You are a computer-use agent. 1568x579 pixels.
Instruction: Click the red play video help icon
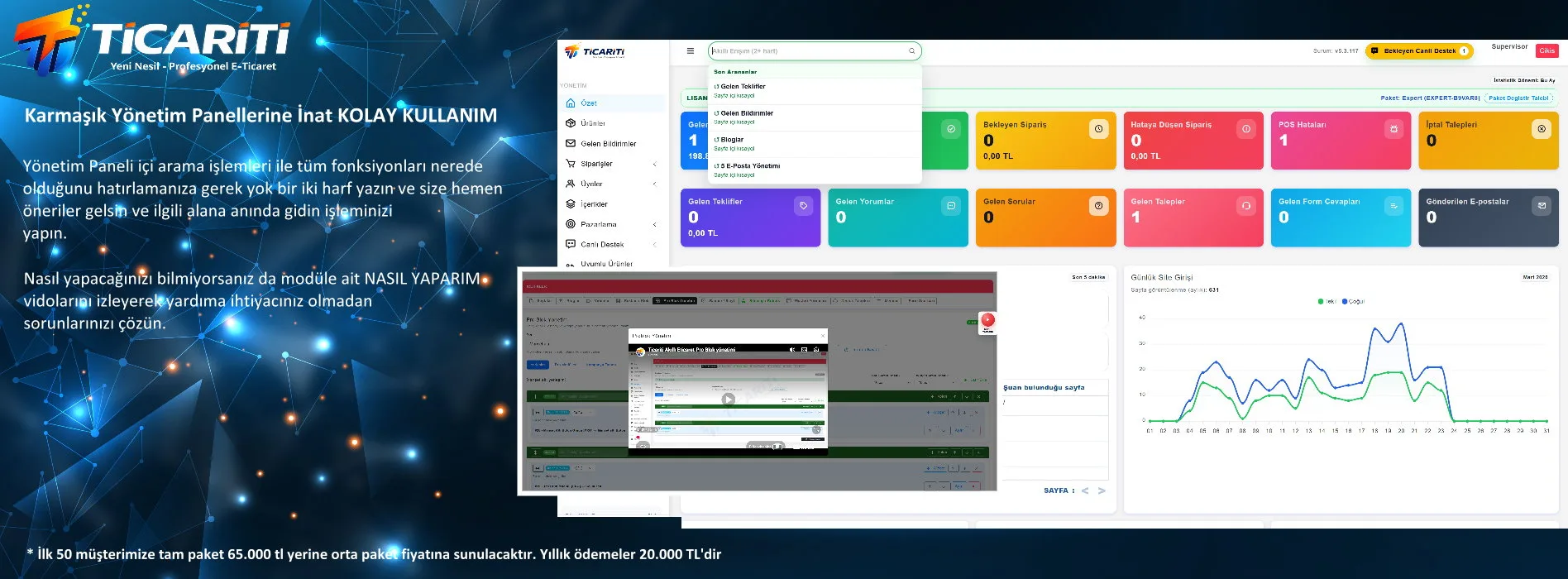987,321
